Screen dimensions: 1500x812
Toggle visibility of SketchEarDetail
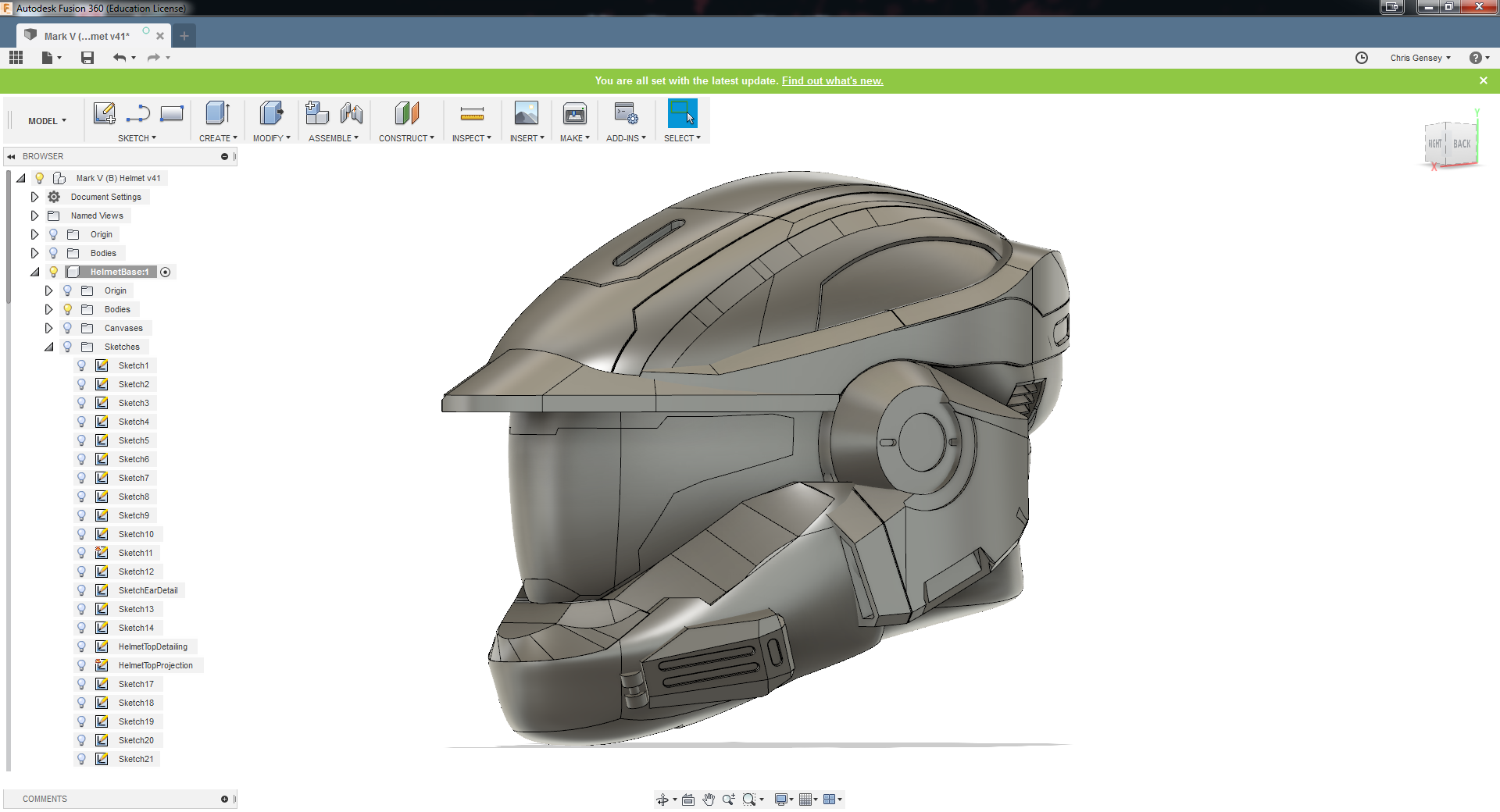(81, 590)
